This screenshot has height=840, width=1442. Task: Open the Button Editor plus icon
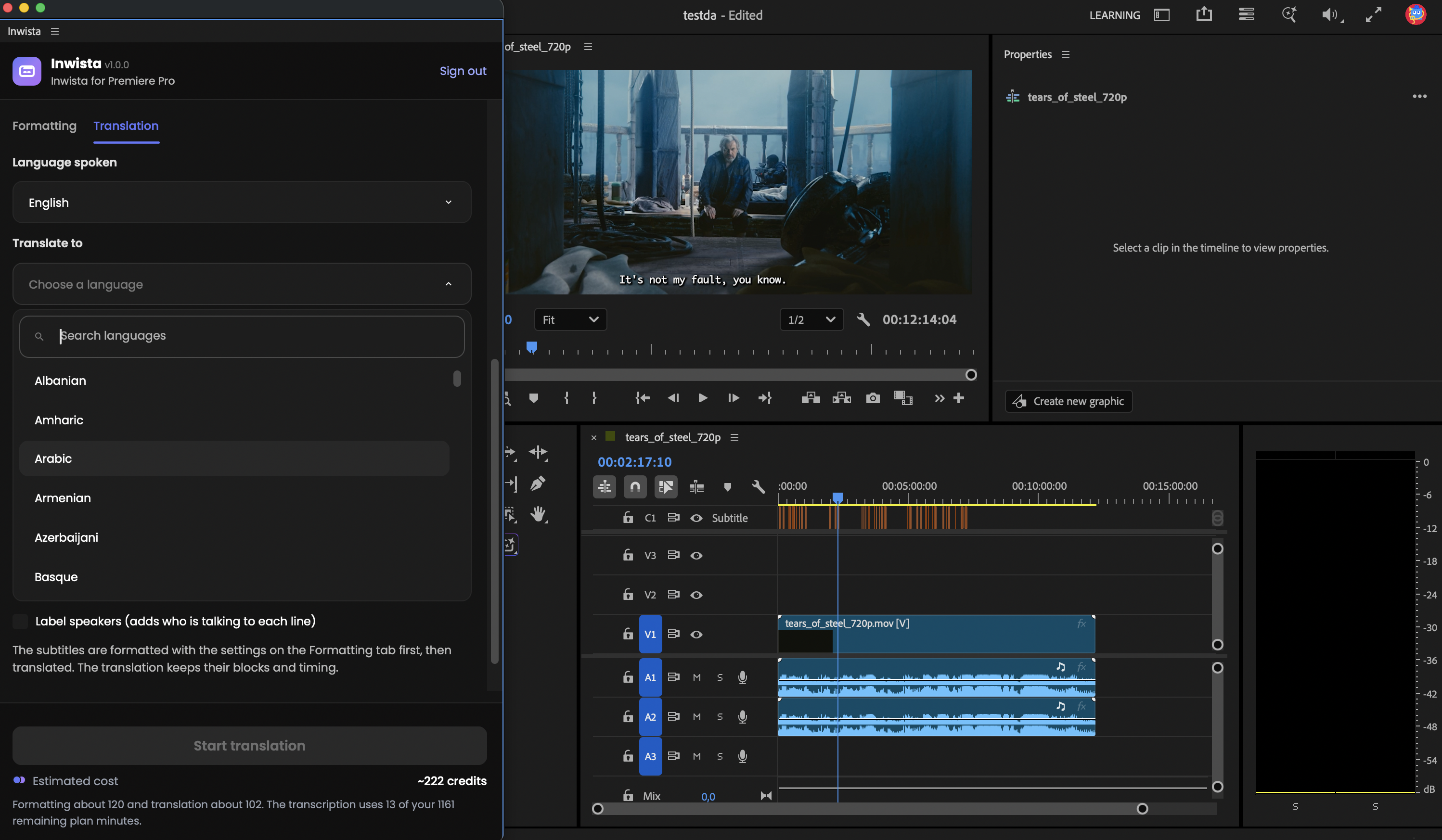958,398
